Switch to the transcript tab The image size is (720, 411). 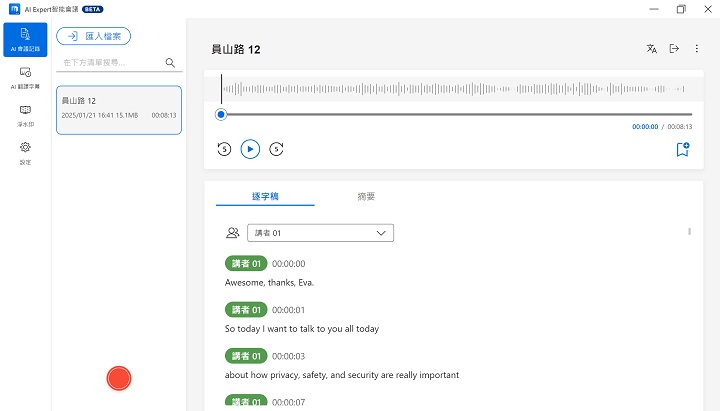tap(265, 197)
